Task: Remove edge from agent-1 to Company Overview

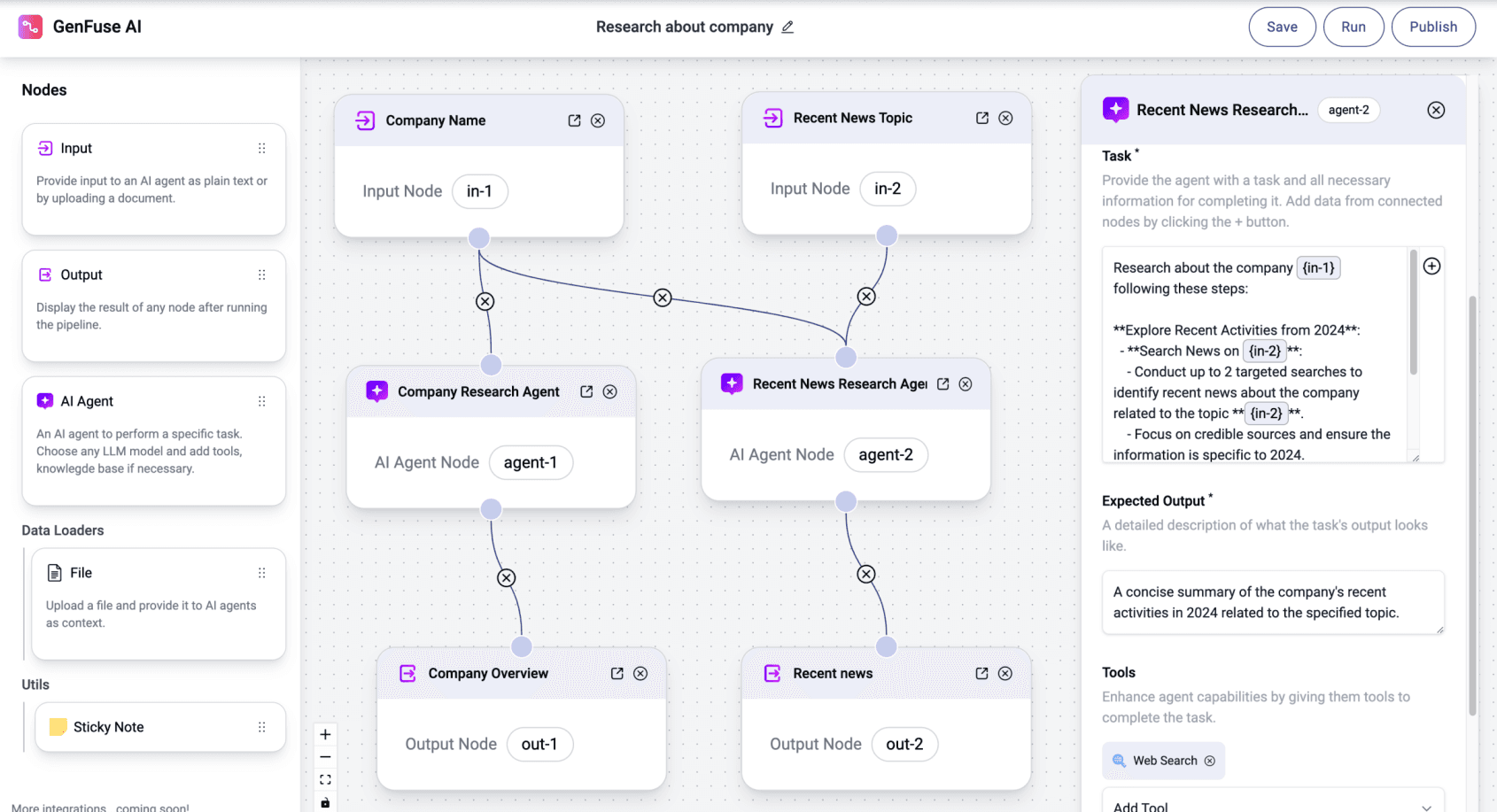Action: (x=506, y=578)
